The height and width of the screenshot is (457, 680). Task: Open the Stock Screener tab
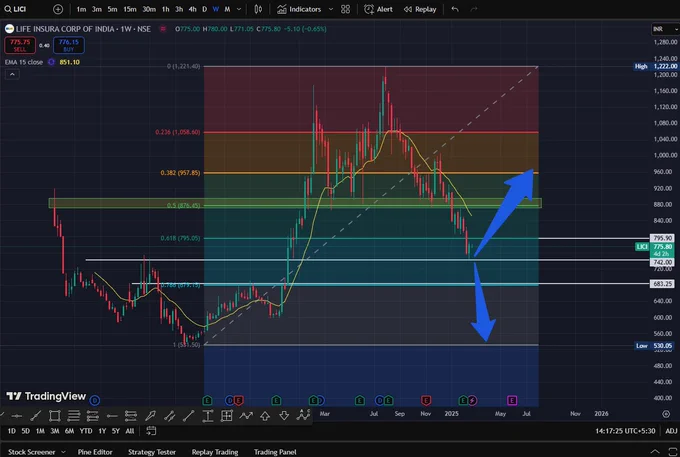(32, 452)
